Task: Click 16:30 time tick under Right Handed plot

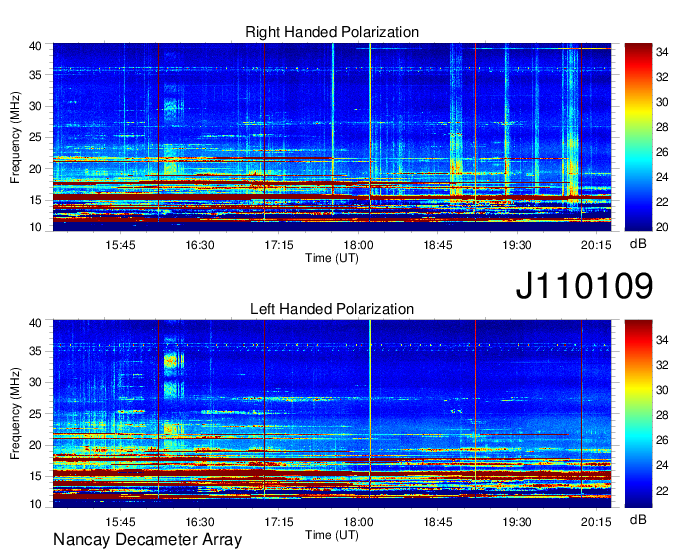Action: click(199, 245)
